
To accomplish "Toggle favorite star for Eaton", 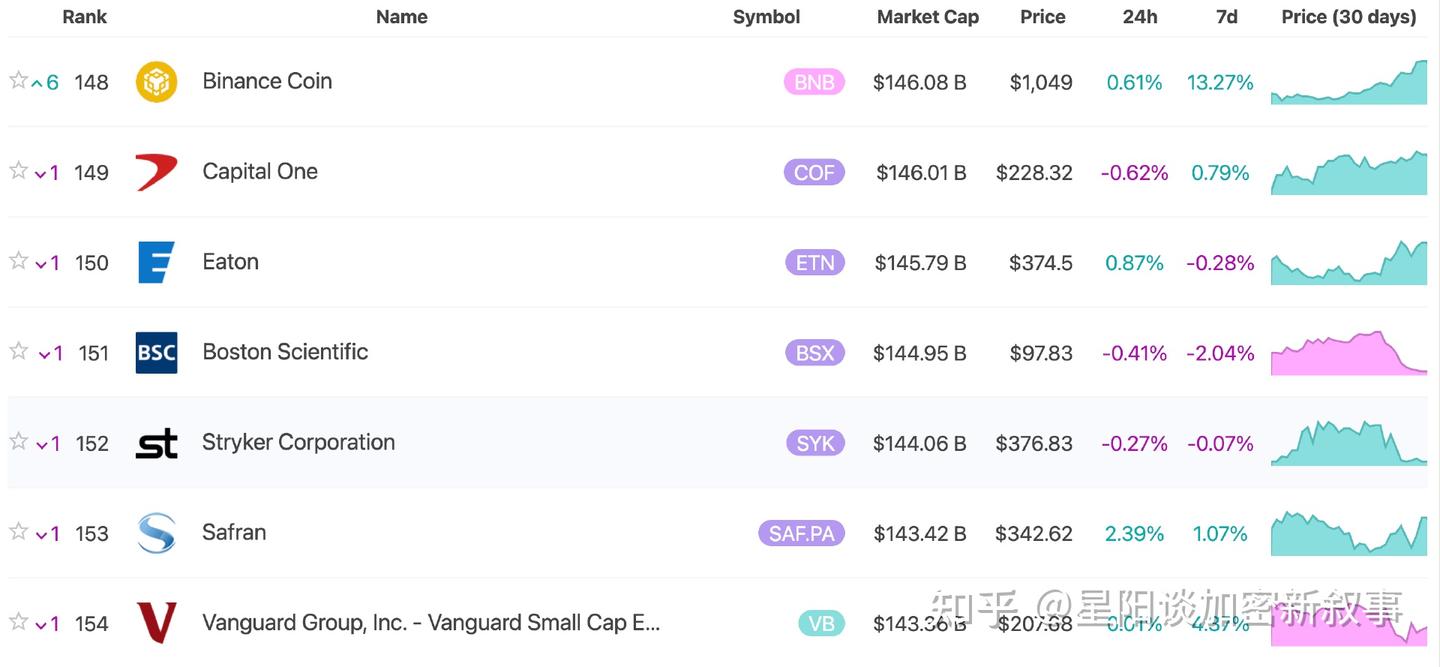I will click(x=18, y=260).
